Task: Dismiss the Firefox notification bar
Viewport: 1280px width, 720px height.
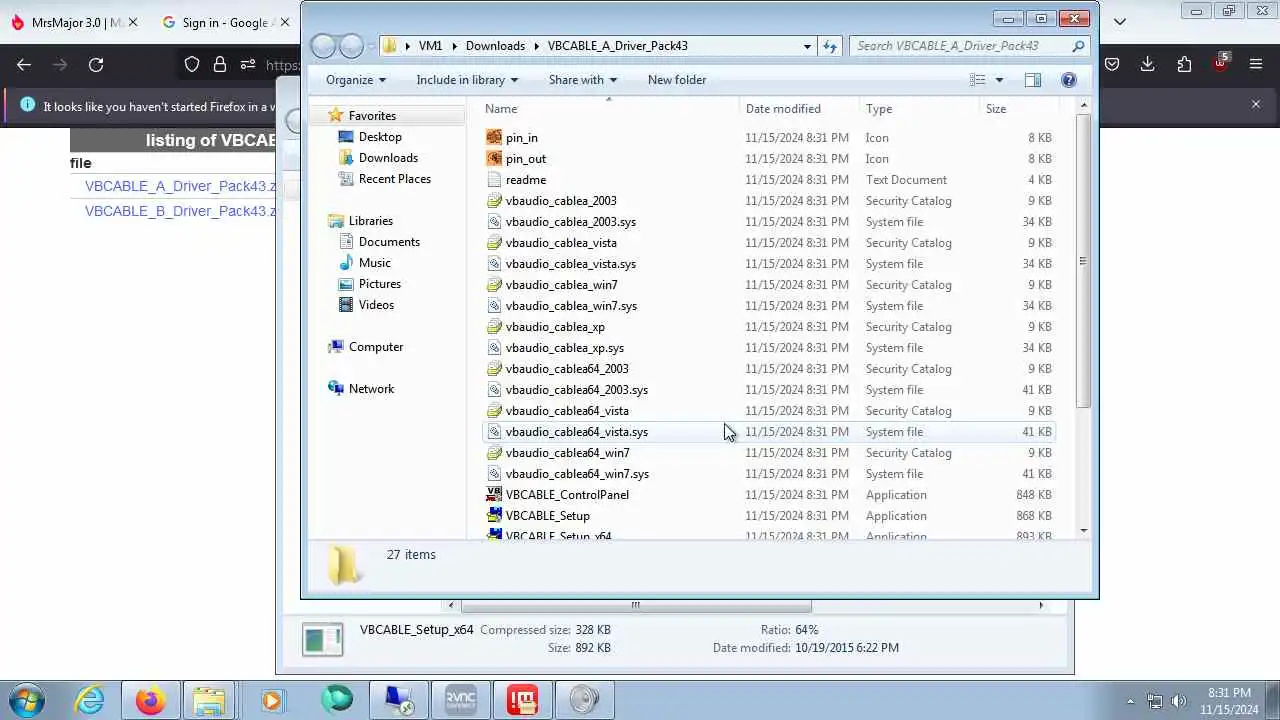Action: click(1256, 104)
